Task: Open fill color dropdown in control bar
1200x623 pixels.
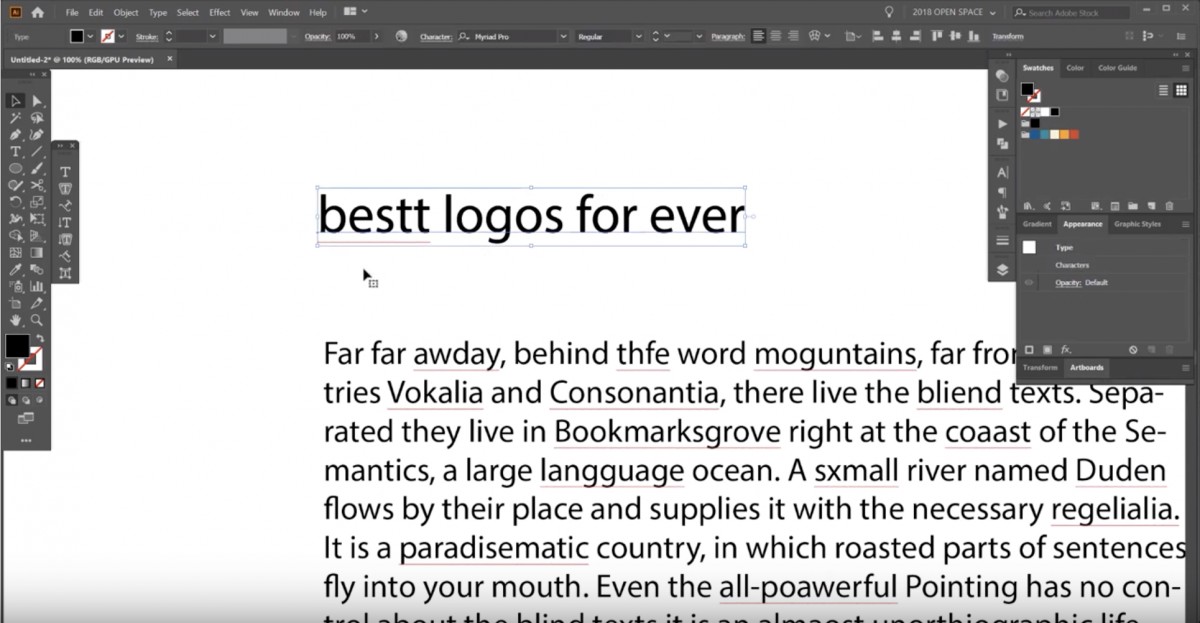Action: click(x=90, y=36)
